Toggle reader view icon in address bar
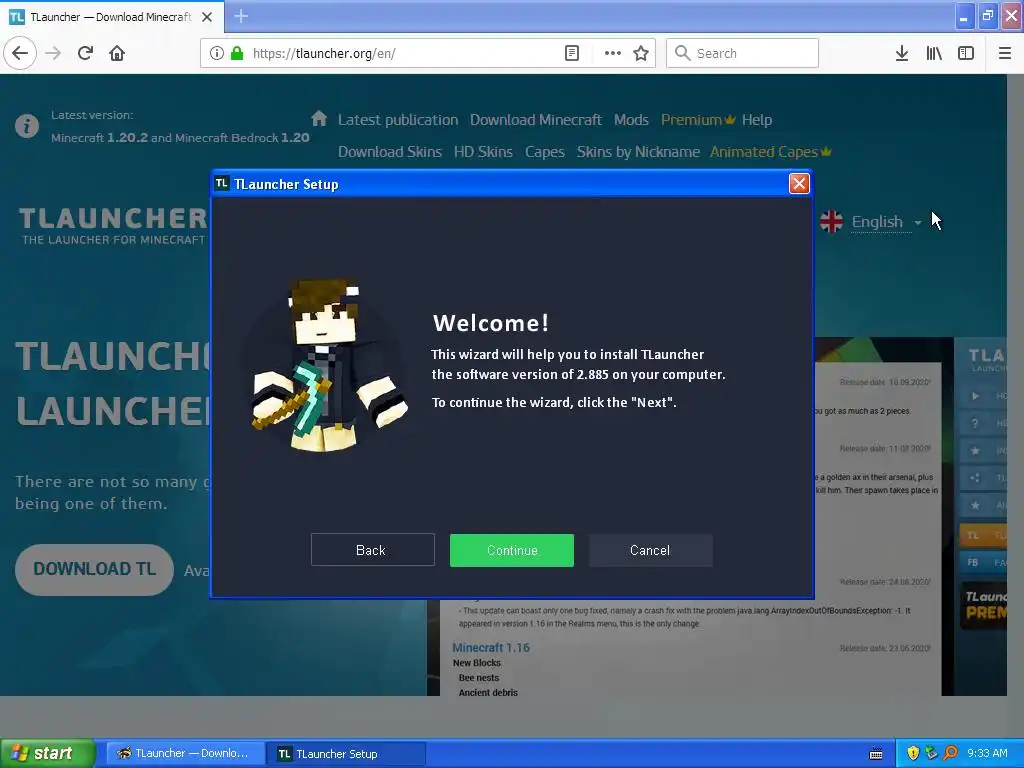The width and height of the screenshot is (1024, 768). [571, 53]
